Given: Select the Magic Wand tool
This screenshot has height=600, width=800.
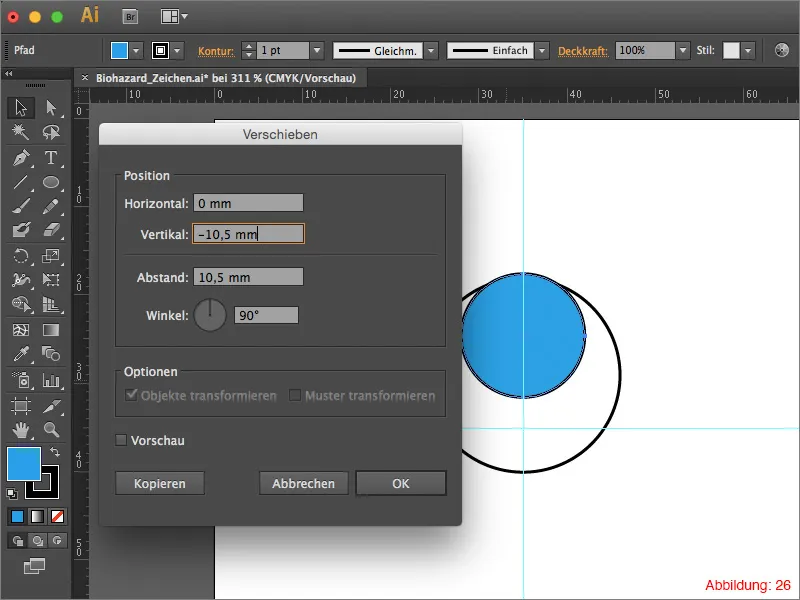Looking at the screenshot, I should click(x=21, y=132).
